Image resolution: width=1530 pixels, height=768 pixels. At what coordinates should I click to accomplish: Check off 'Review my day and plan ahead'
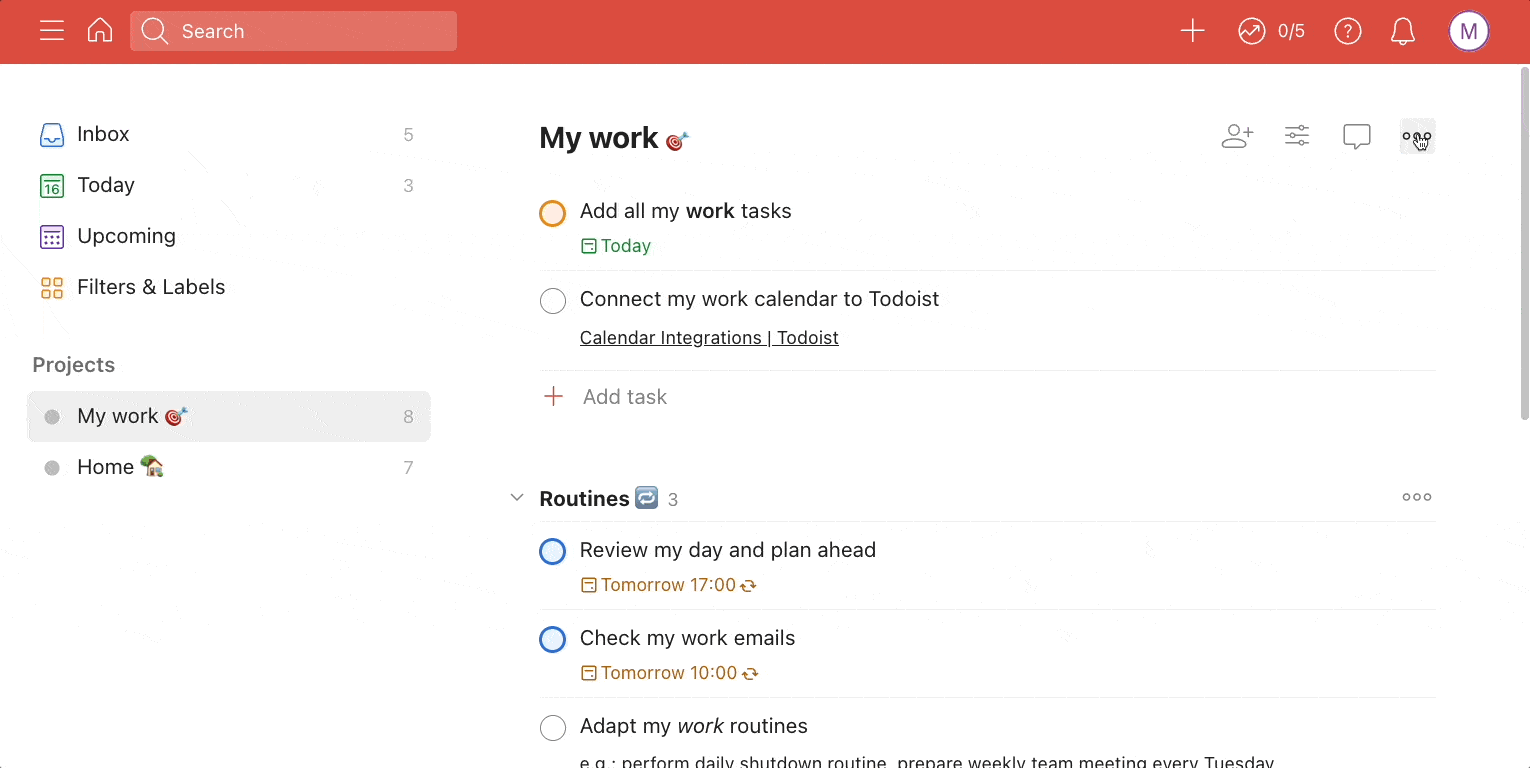coord(553,551)
